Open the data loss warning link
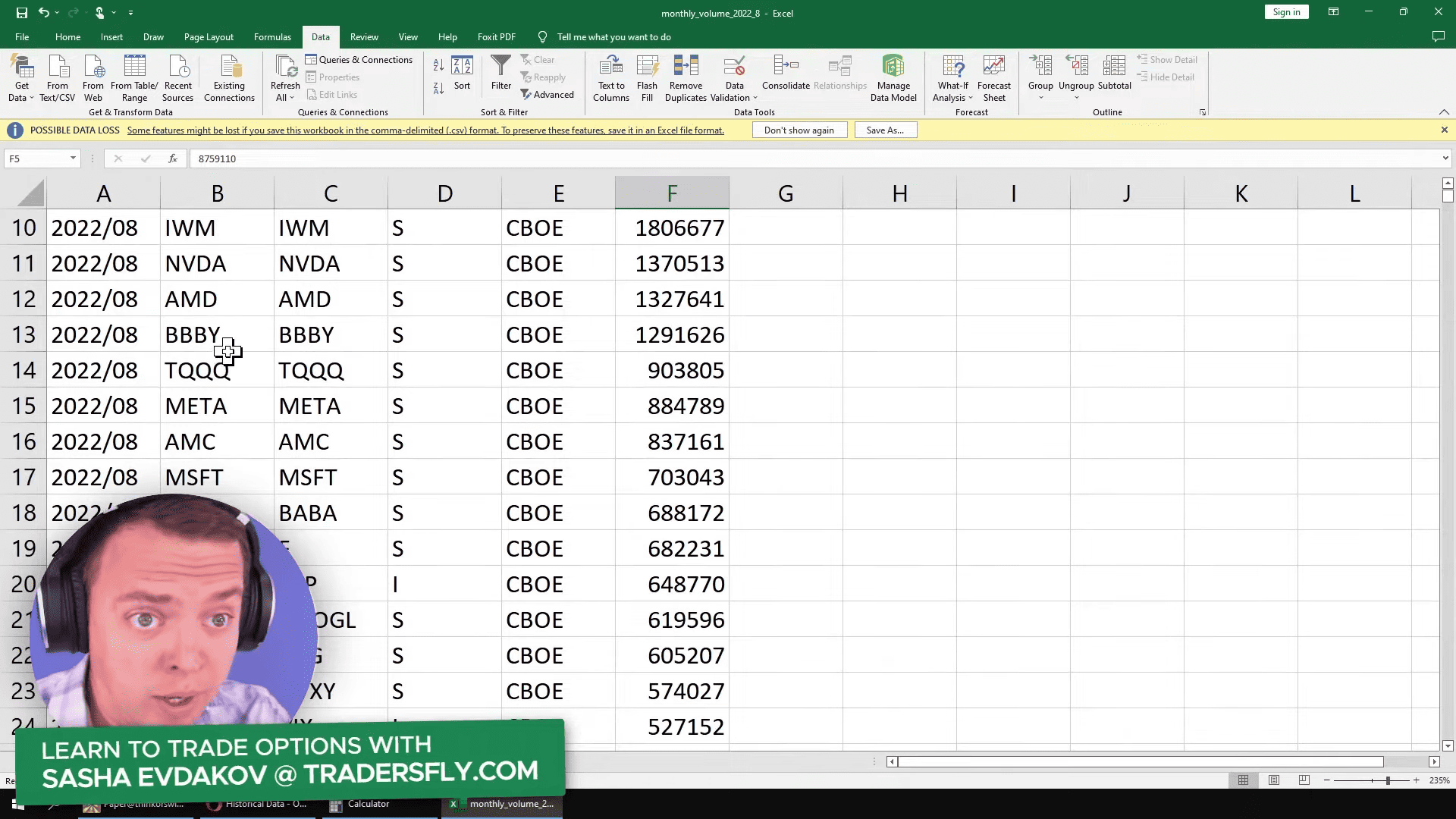The height and width of the screenshot is (819, 1456). point(425,130)
